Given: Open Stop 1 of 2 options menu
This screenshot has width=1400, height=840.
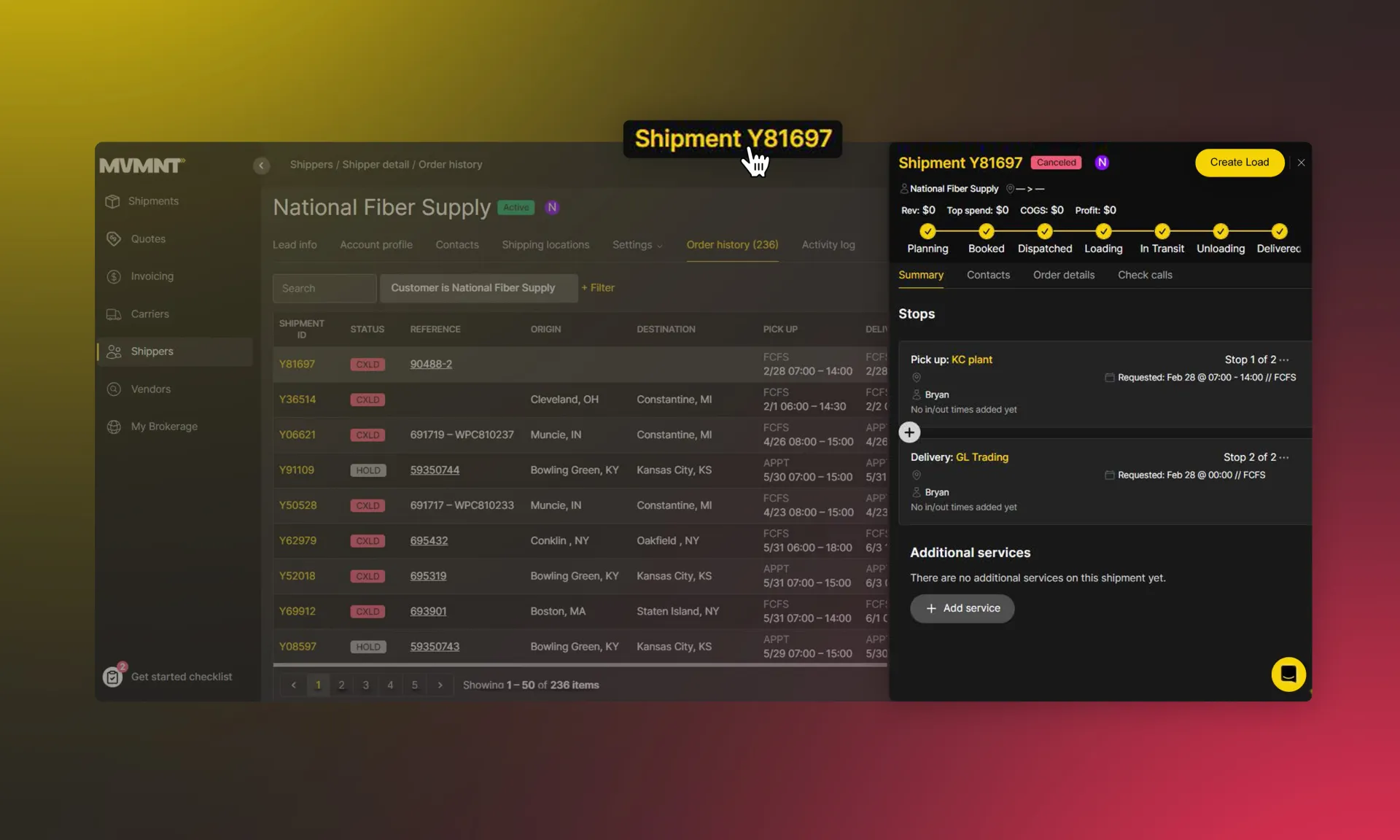Looking at the screenshot, I should pyautogui.click(x=1284, y=359).
